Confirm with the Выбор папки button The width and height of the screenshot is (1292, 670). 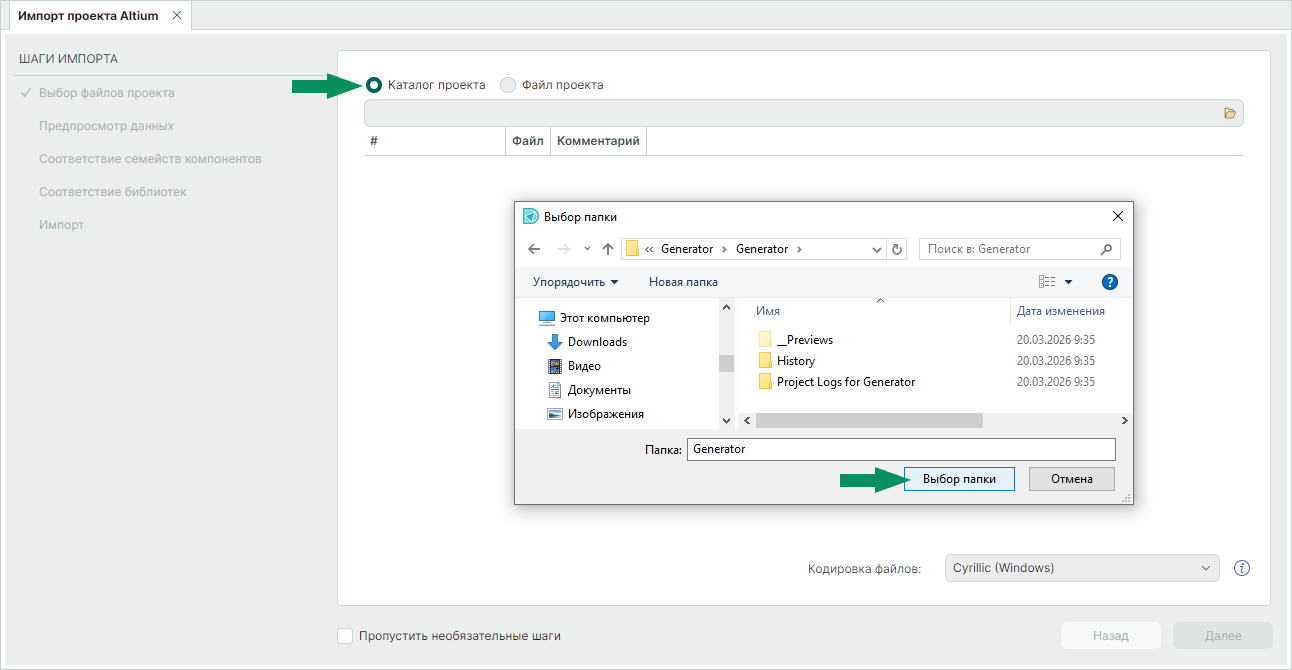pos(959,479)
